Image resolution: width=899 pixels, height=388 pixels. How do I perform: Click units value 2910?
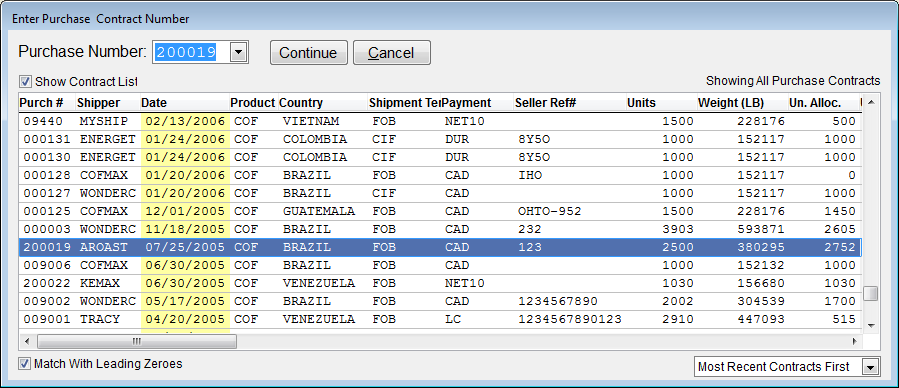coord(678,319)
